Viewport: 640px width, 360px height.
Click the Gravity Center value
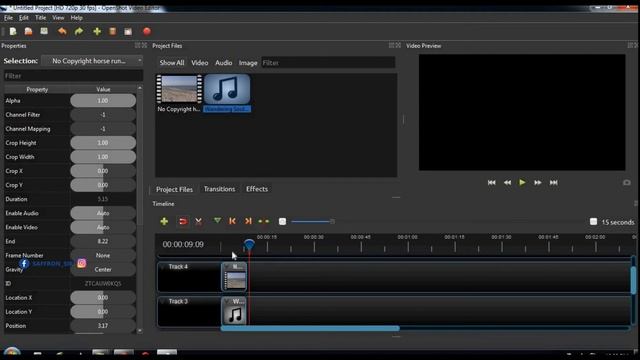[x=103, y=269]
